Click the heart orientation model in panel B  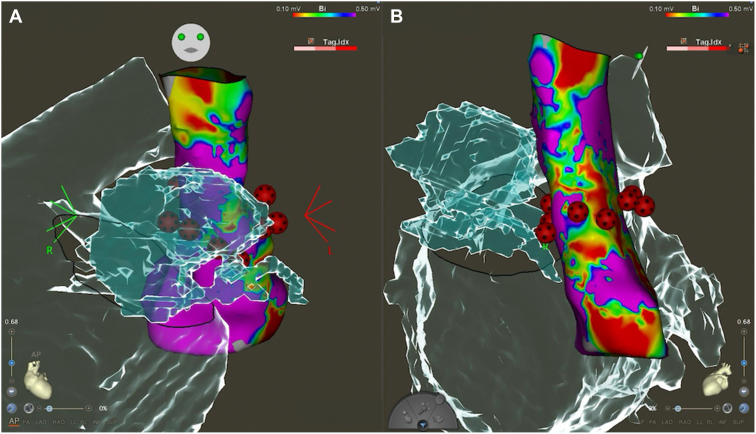[716, 380]
